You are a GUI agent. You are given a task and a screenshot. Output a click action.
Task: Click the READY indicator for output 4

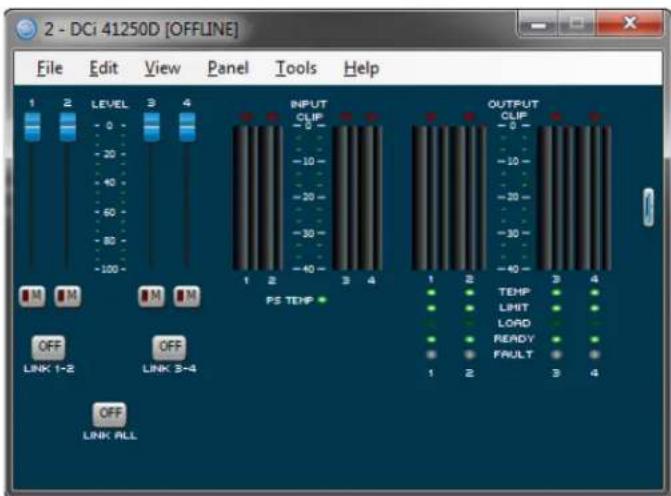pyautogui.click(x=594, y=339)
